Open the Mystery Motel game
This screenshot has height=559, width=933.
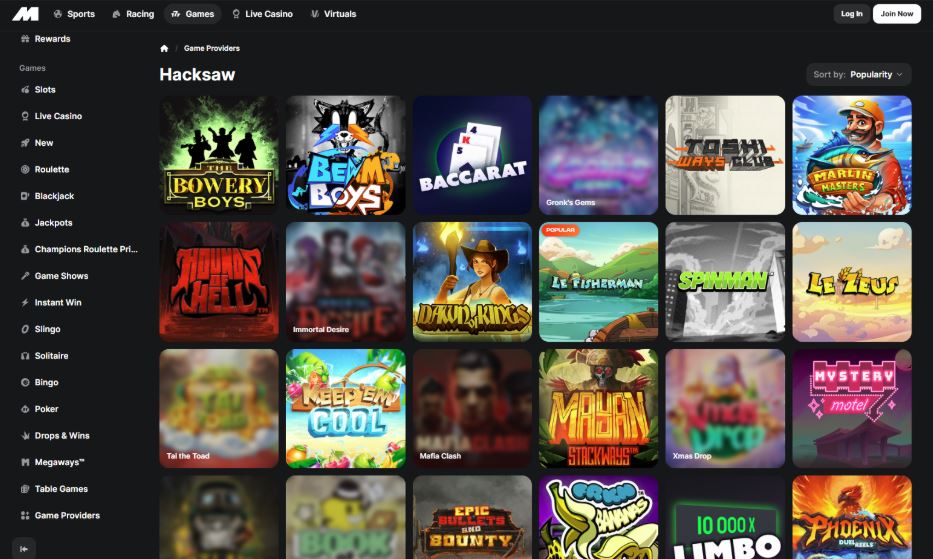(x=852, y=408)
